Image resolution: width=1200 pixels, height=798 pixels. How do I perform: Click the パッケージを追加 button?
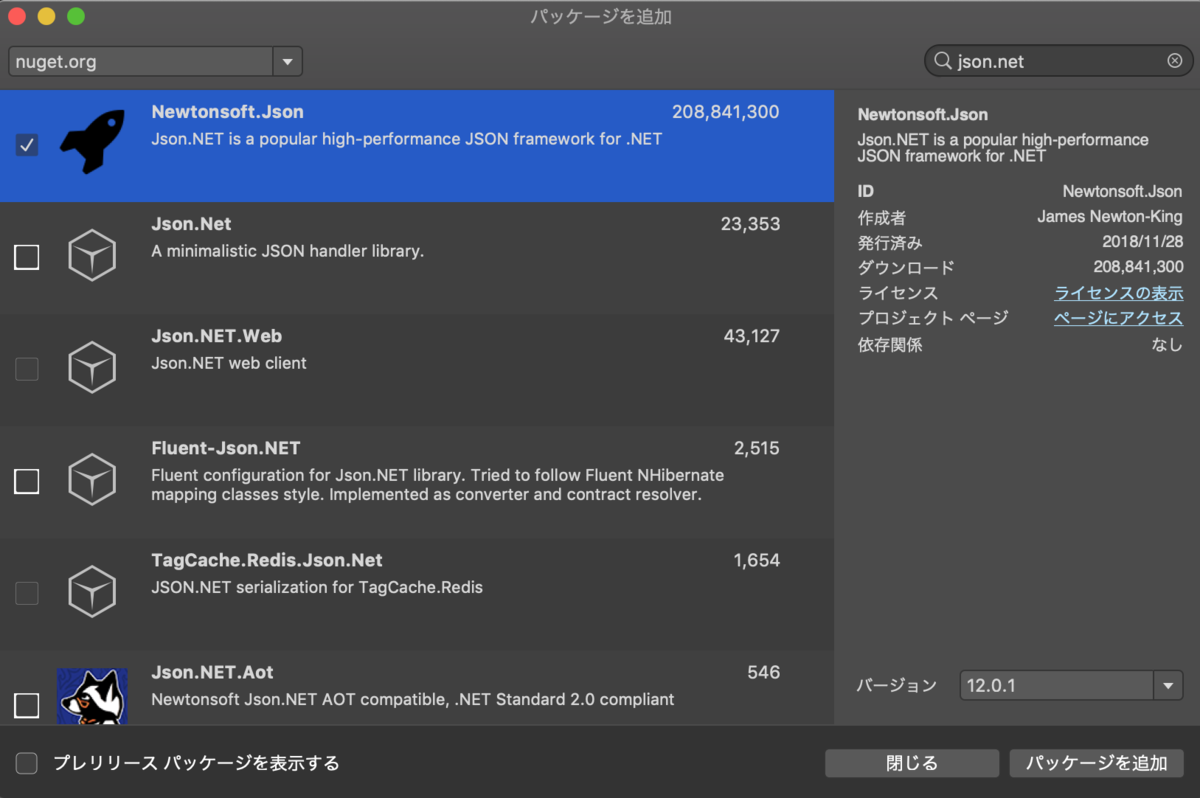point(1097,762)
